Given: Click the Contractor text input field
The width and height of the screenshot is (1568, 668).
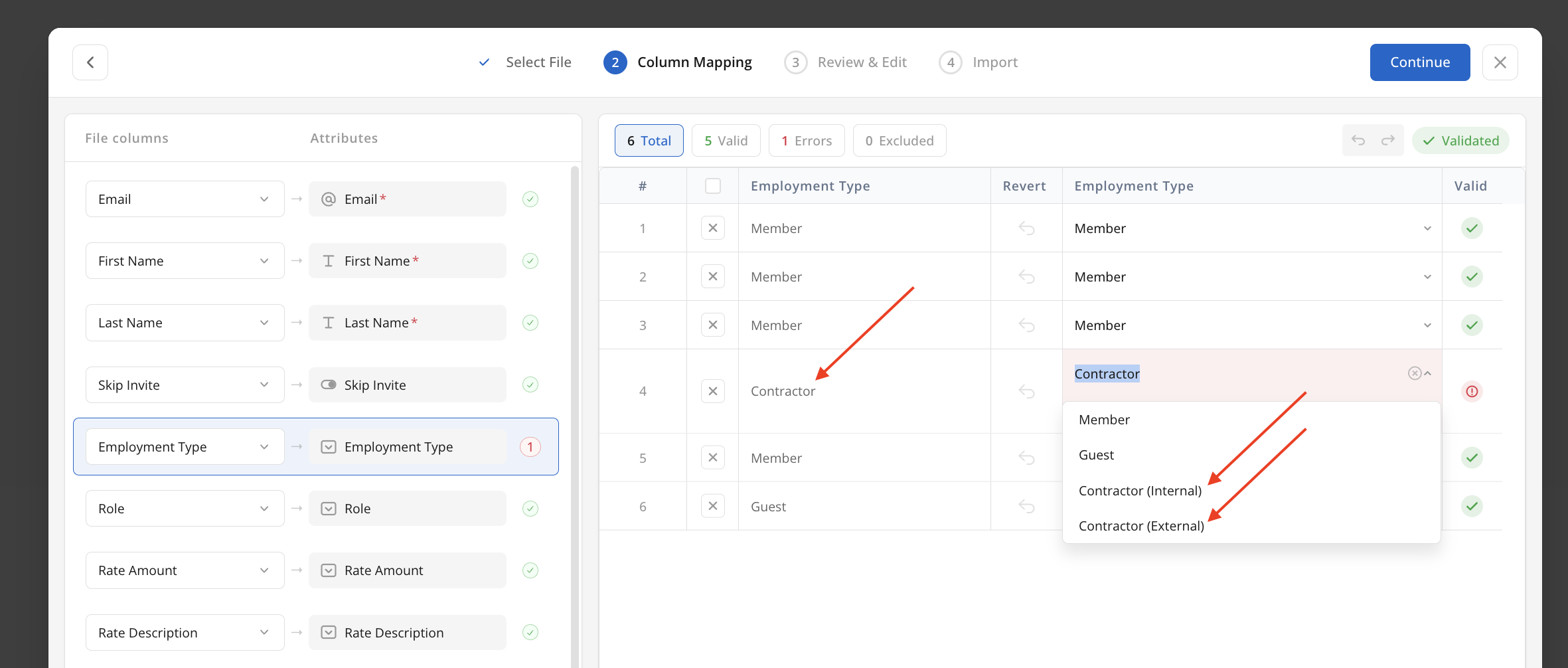Looking at the screenshot, I should (1235, 374).
